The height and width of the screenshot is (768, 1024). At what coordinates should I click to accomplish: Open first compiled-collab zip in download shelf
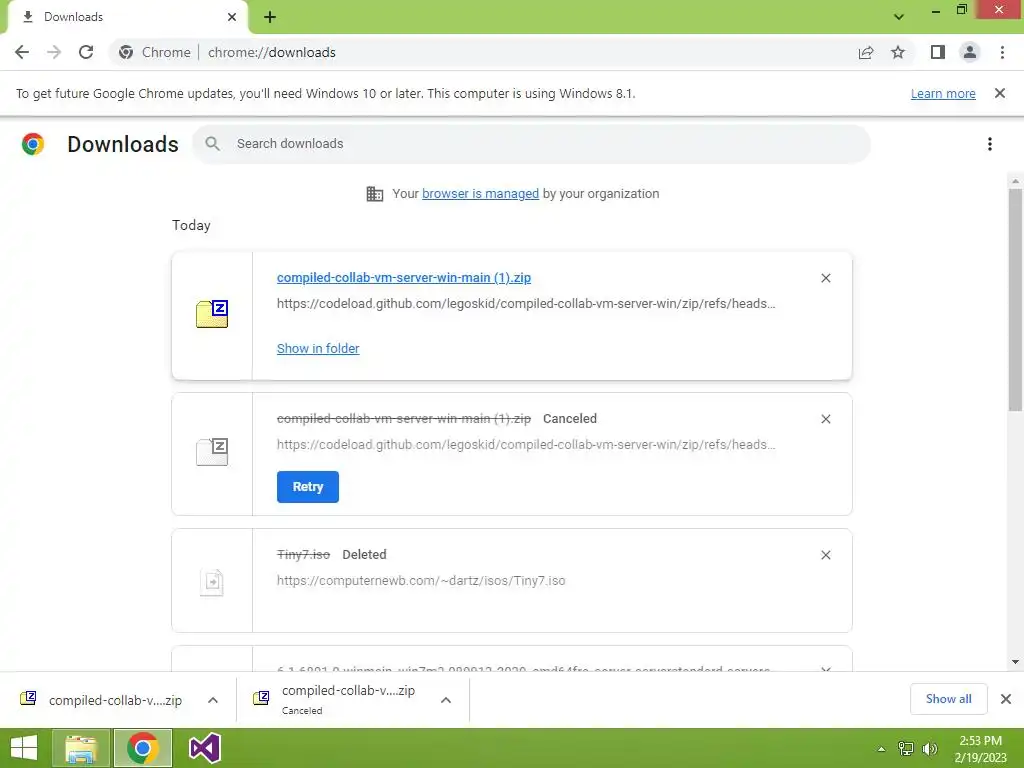click(101, 700)
